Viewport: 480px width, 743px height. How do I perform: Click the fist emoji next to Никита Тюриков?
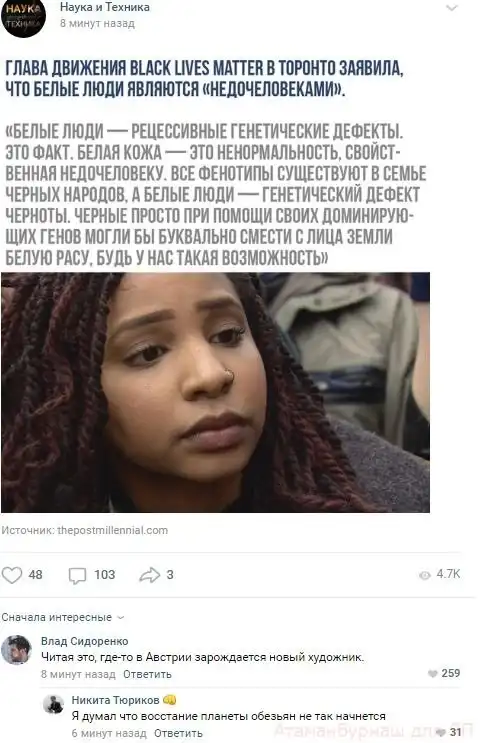click(169, 700)
